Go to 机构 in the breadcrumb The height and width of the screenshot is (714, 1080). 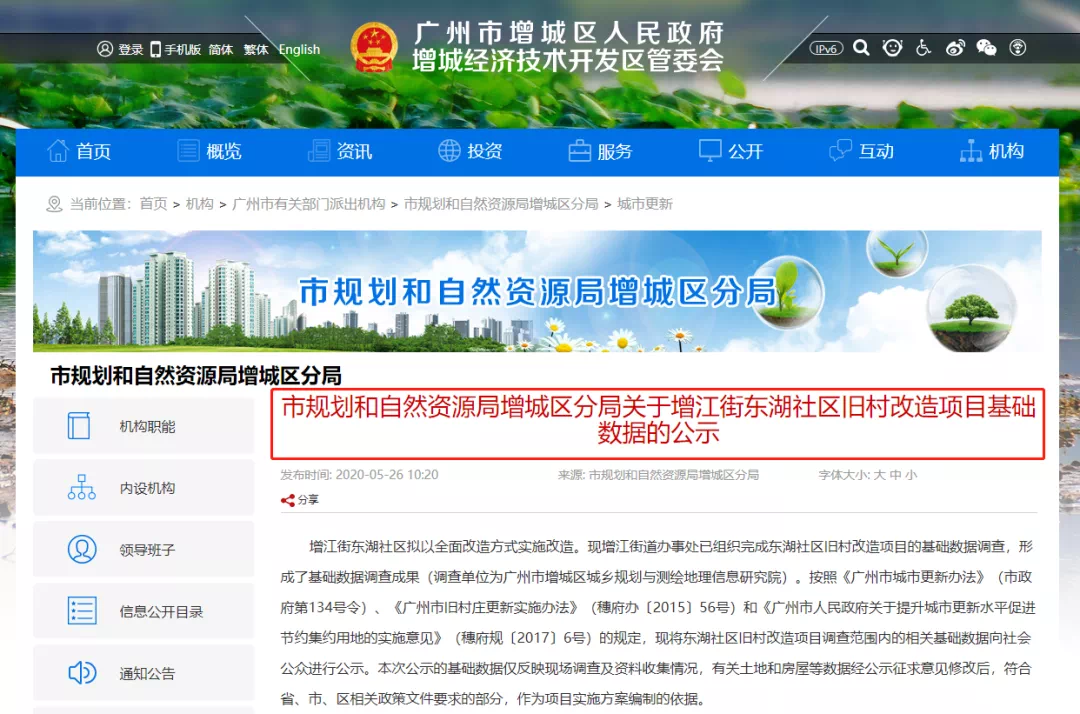(200, 204)
